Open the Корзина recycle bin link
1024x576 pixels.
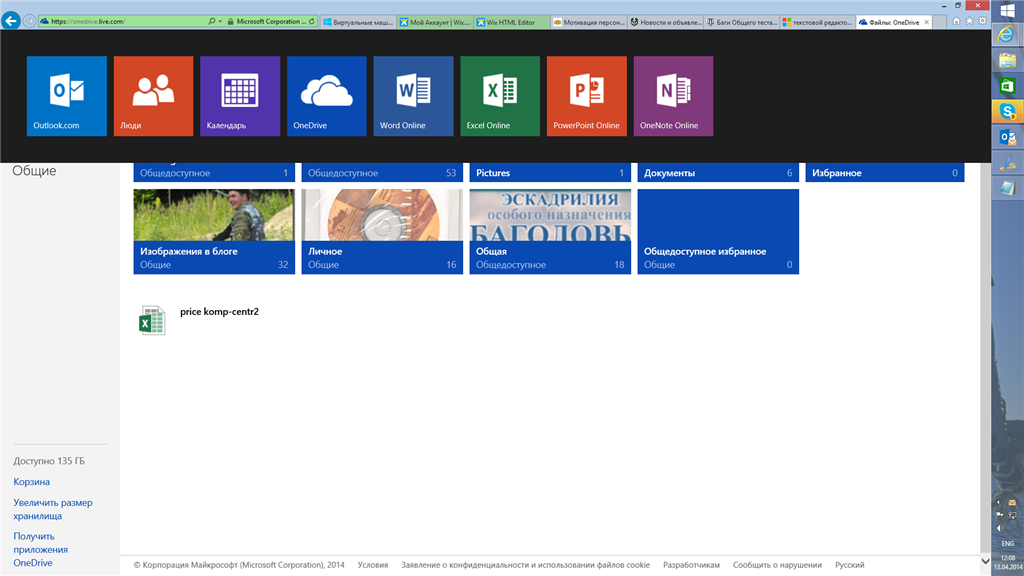31,482
